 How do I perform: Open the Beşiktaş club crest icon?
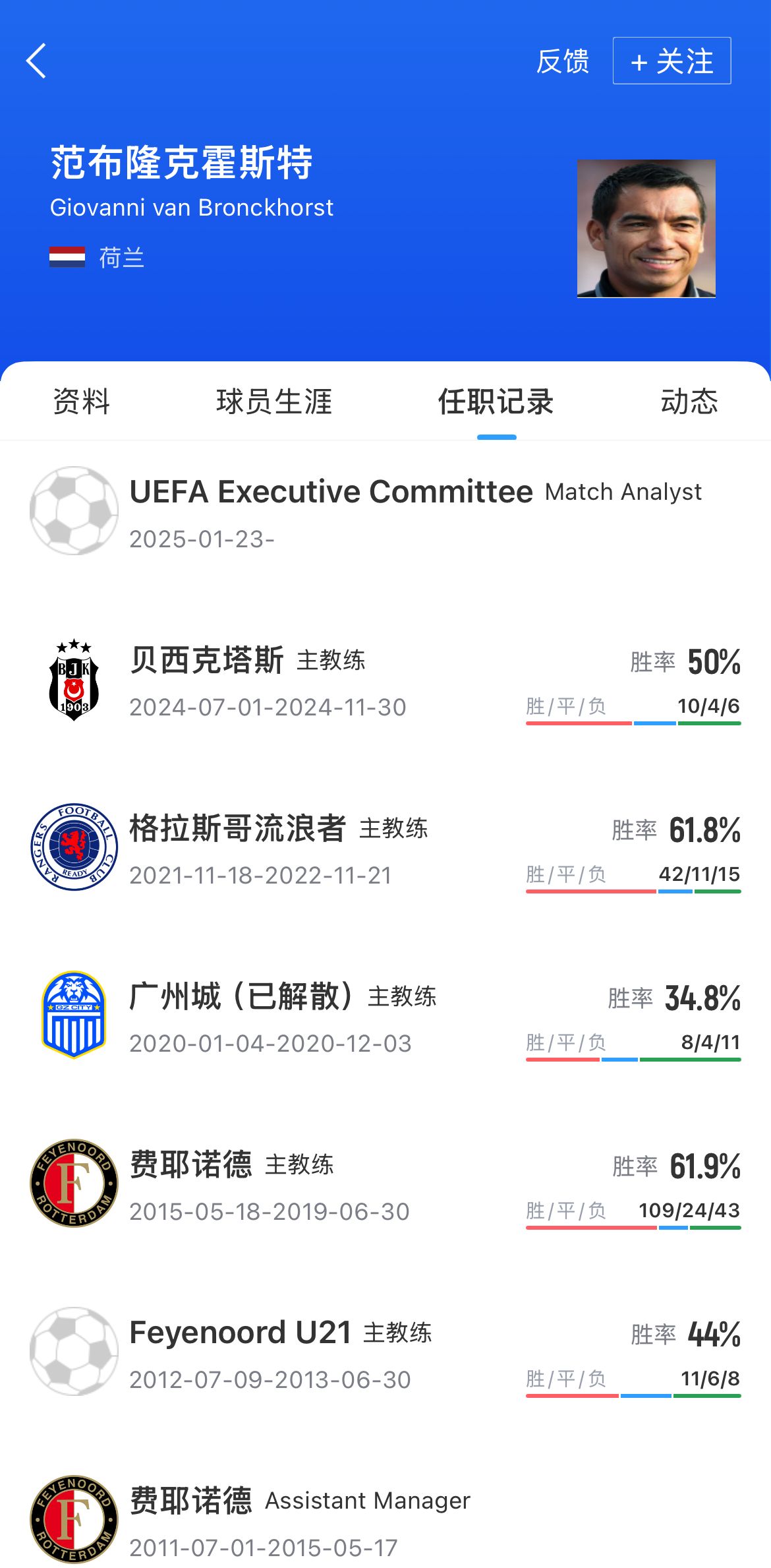[74, 680]
